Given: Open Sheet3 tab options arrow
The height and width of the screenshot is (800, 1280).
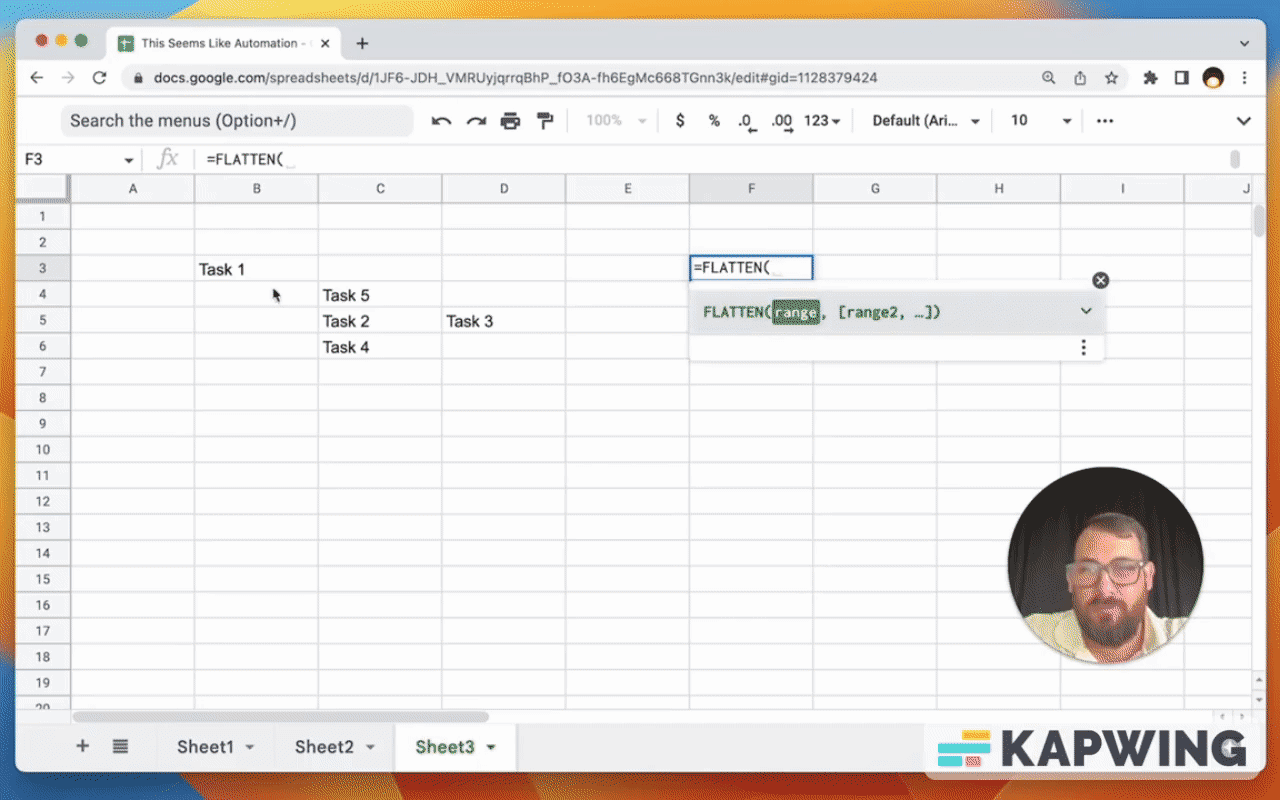Looking at the screenshot, I should pyautogui.click(x=491, y=747).
